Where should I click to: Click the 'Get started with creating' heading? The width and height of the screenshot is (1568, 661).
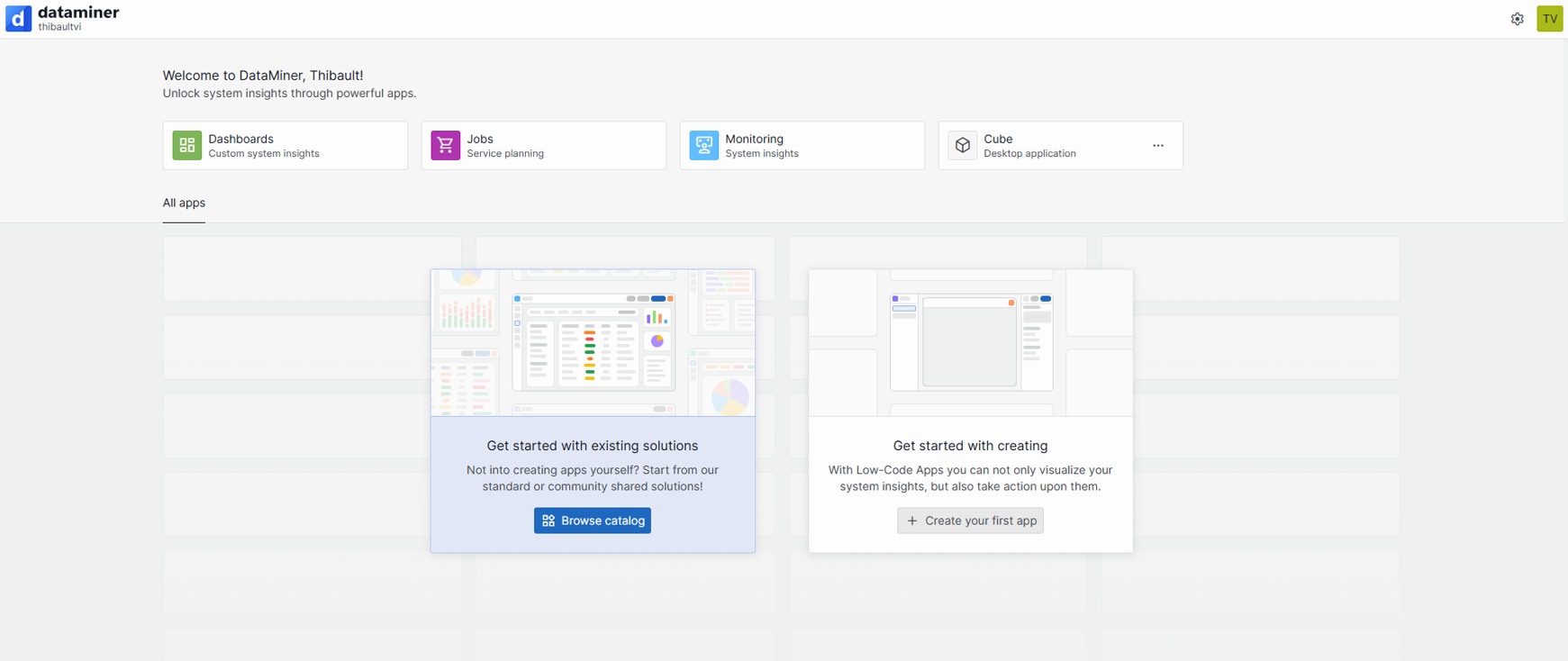pos(970,446)
